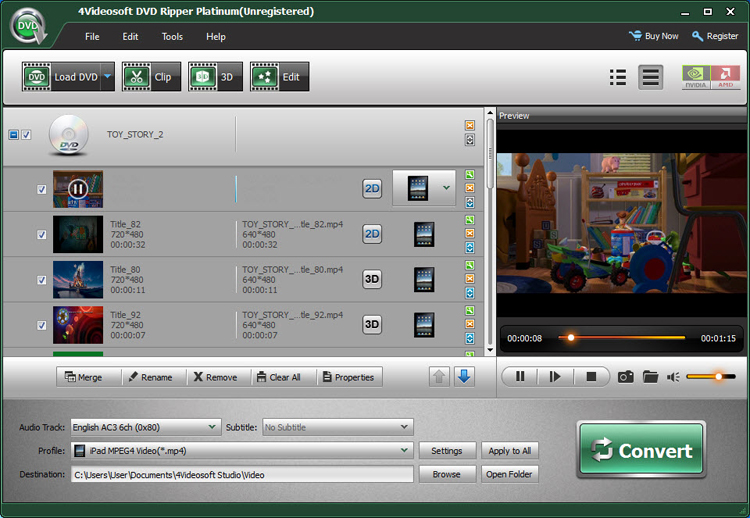Open the File menu
750x518 pixels.
92,36
